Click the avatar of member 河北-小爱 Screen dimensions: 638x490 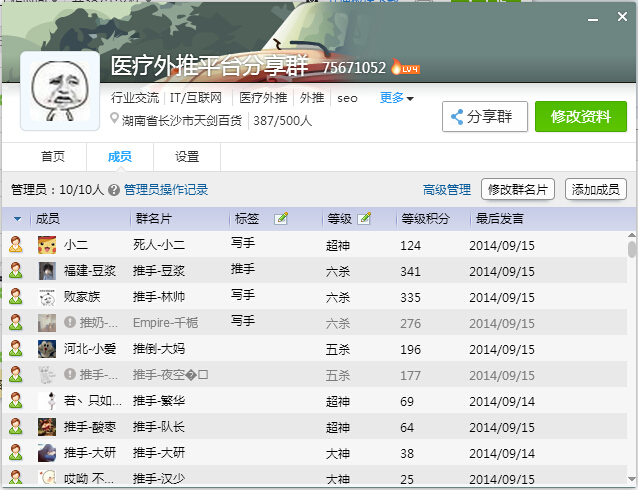tap(46, 348)
